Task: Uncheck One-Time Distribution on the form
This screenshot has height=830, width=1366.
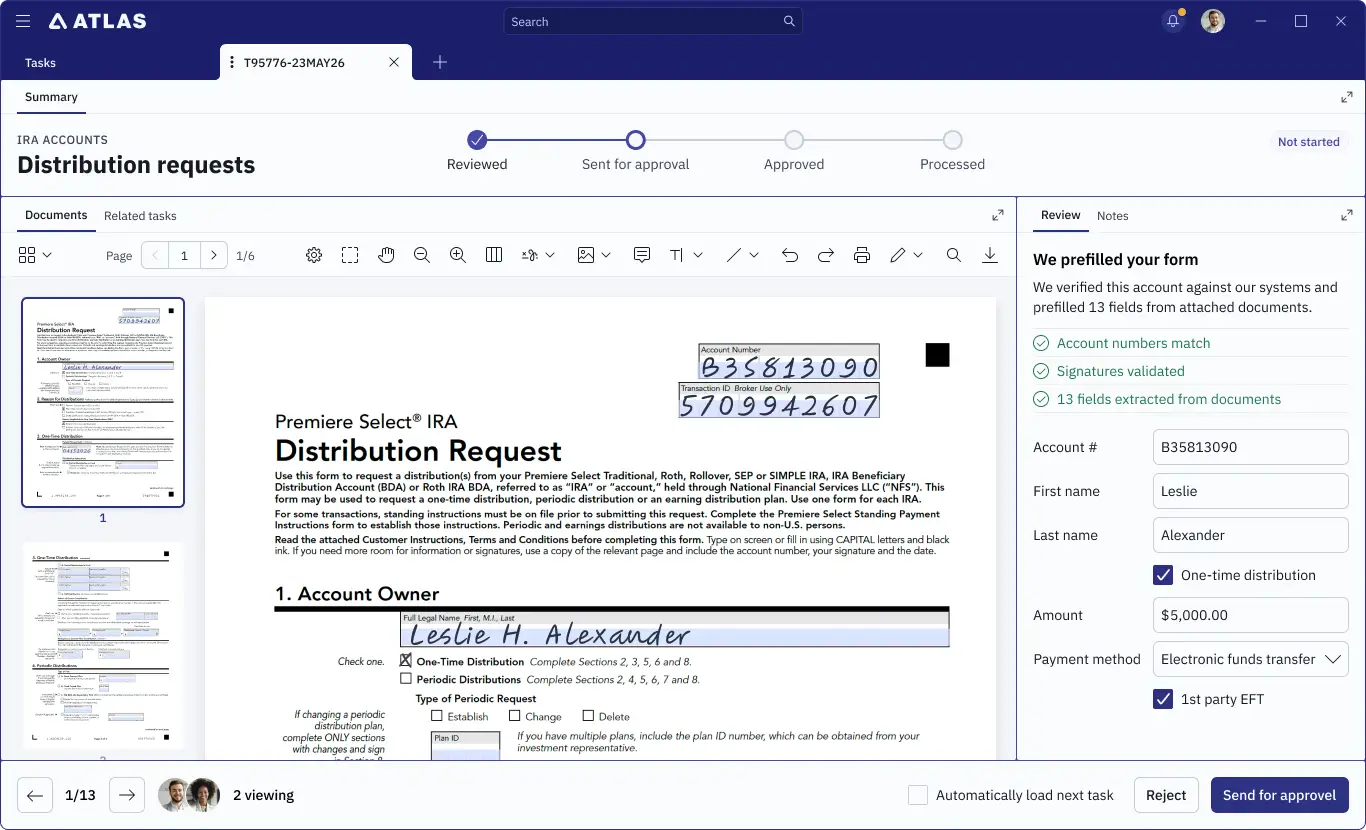Action: [x=406, y=660]
